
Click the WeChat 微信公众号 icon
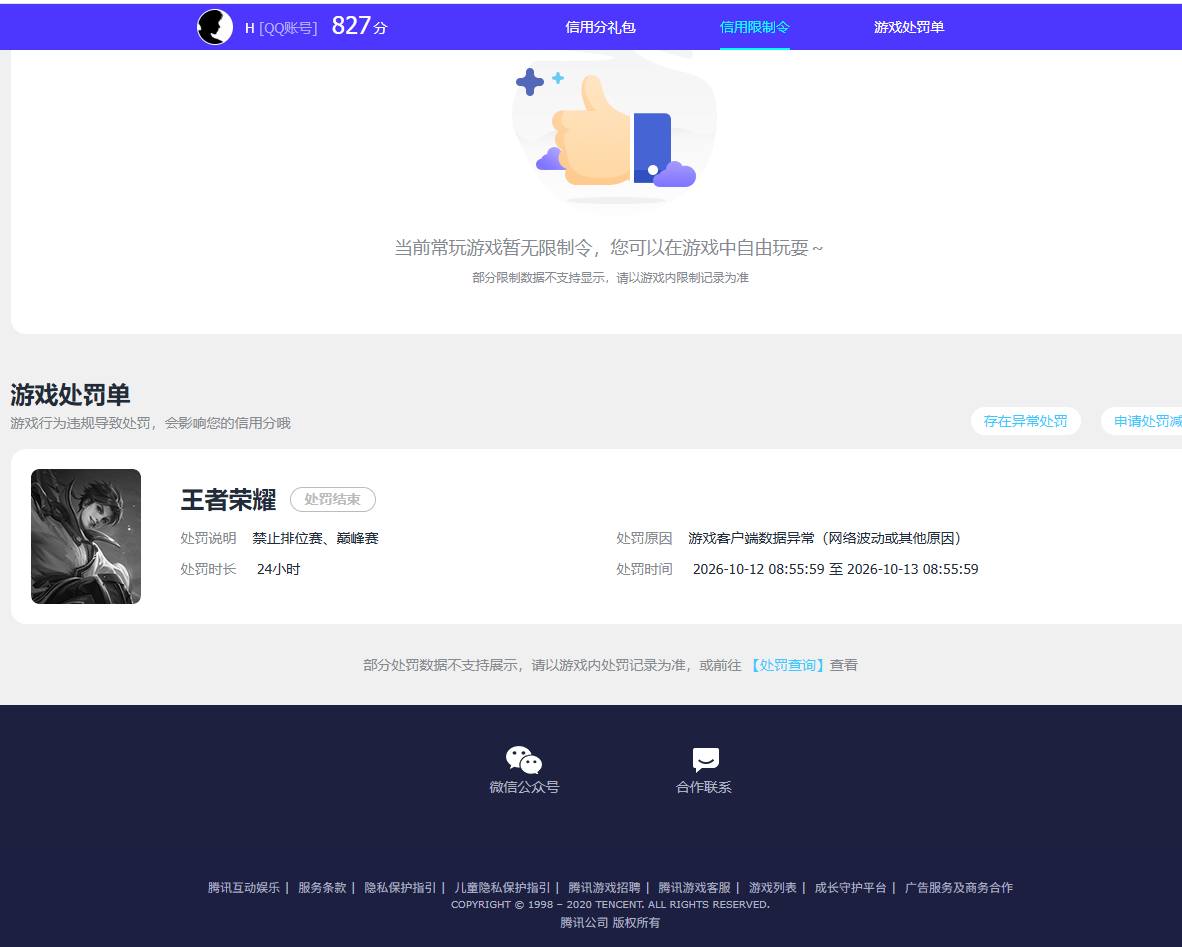(x=524, y=760)
